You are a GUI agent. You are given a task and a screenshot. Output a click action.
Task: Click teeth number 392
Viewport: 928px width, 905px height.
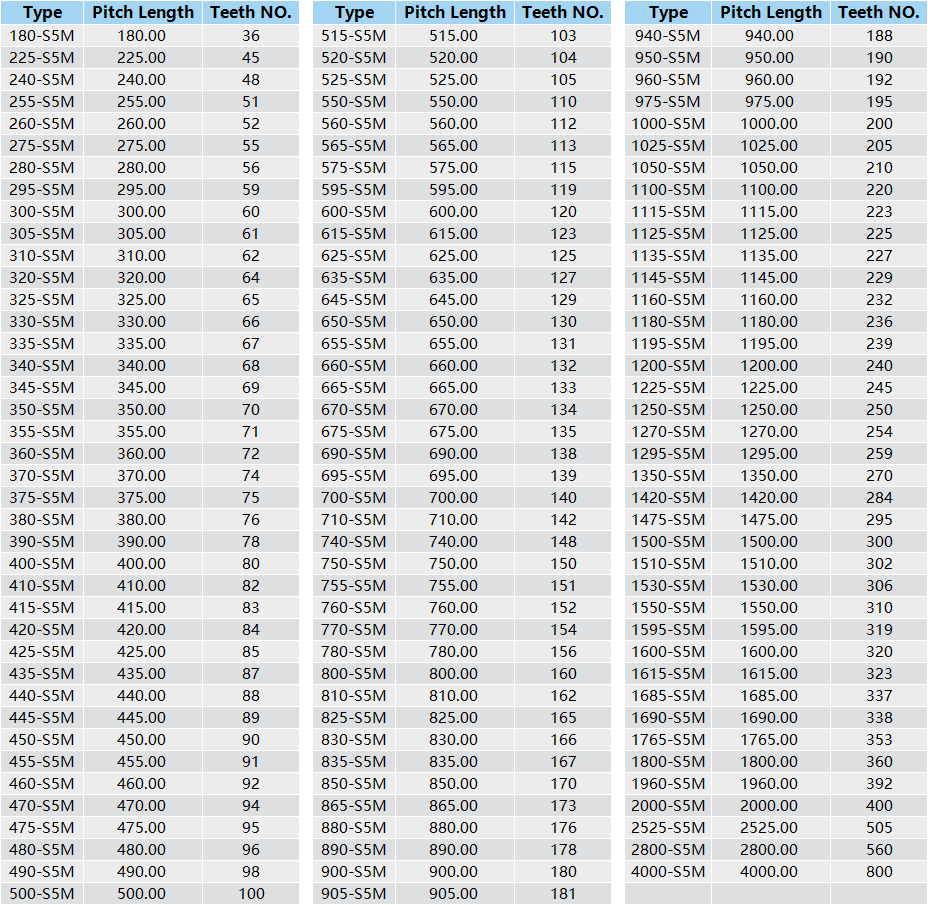(879, 784)
